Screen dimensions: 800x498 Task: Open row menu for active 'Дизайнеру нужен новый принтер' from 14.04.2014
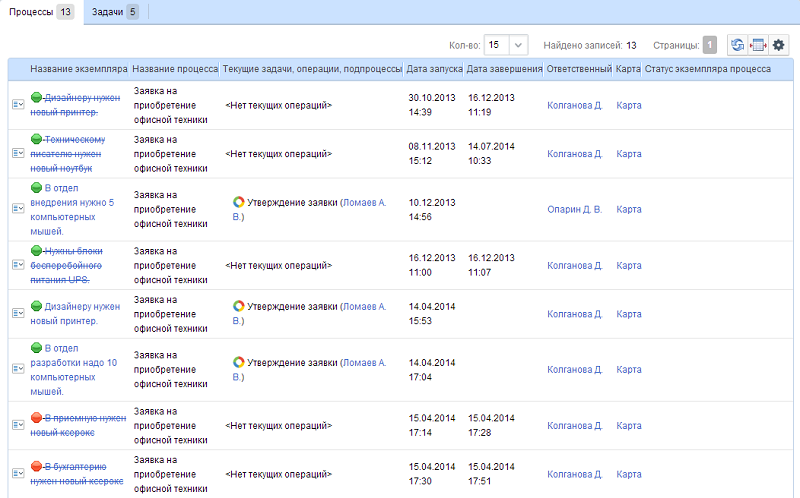(18, 313)
